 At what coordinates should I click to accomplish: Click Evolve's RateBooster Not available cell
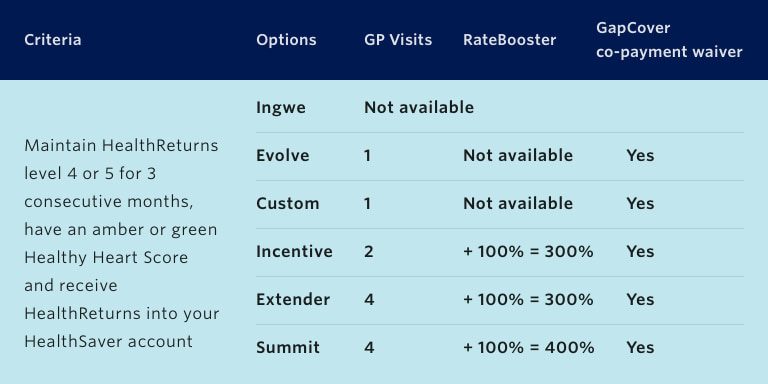pos(518,155)
